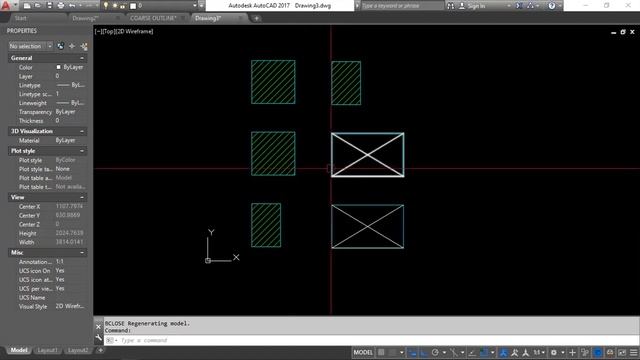The width and height of the screenshot is (640, 360).
Task: Click the Quick Select icon in Properties
Action: coord(84,46)
